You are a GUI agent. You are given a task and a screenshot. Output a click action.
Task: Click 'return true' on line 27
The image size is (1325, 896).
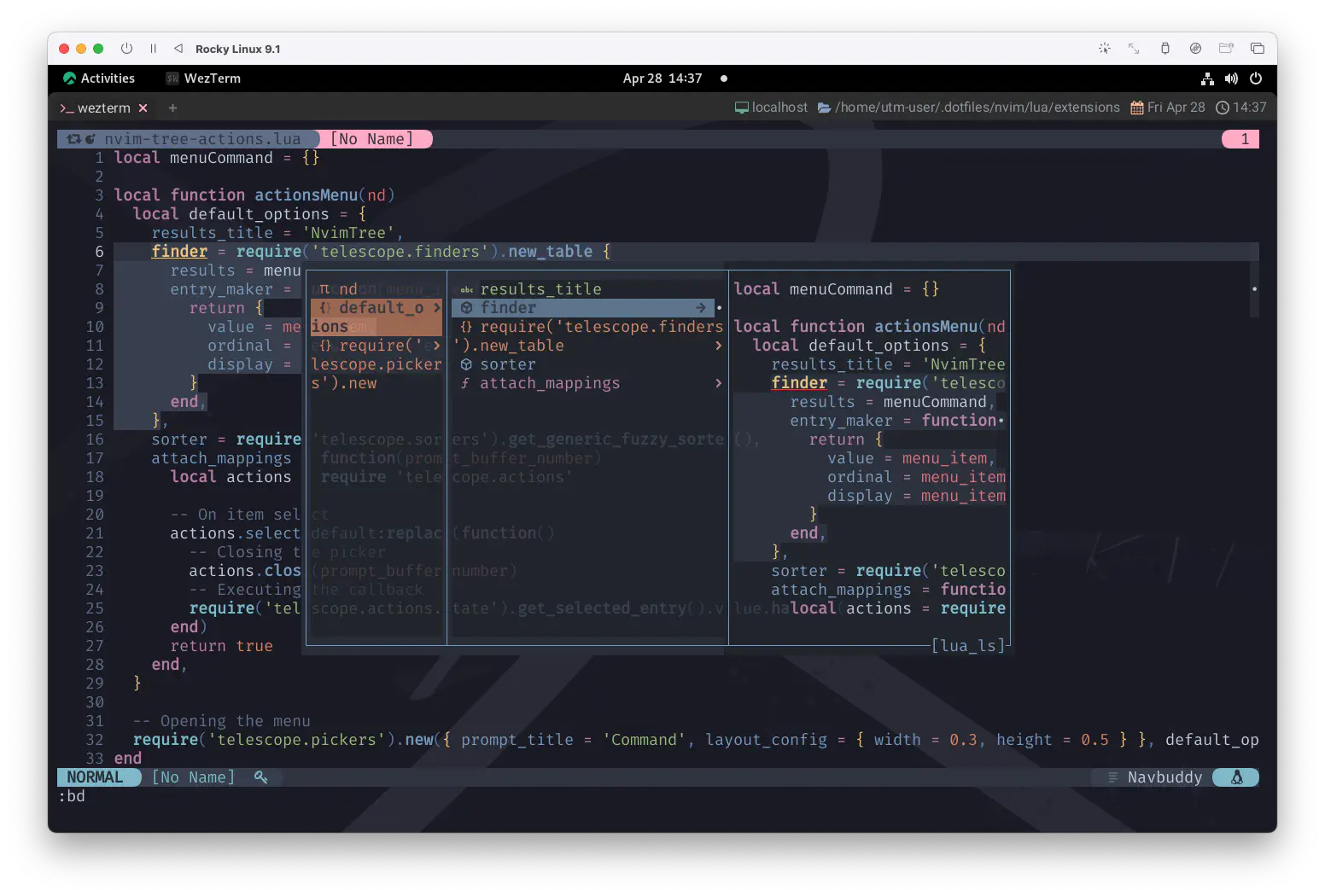[221, 646]
